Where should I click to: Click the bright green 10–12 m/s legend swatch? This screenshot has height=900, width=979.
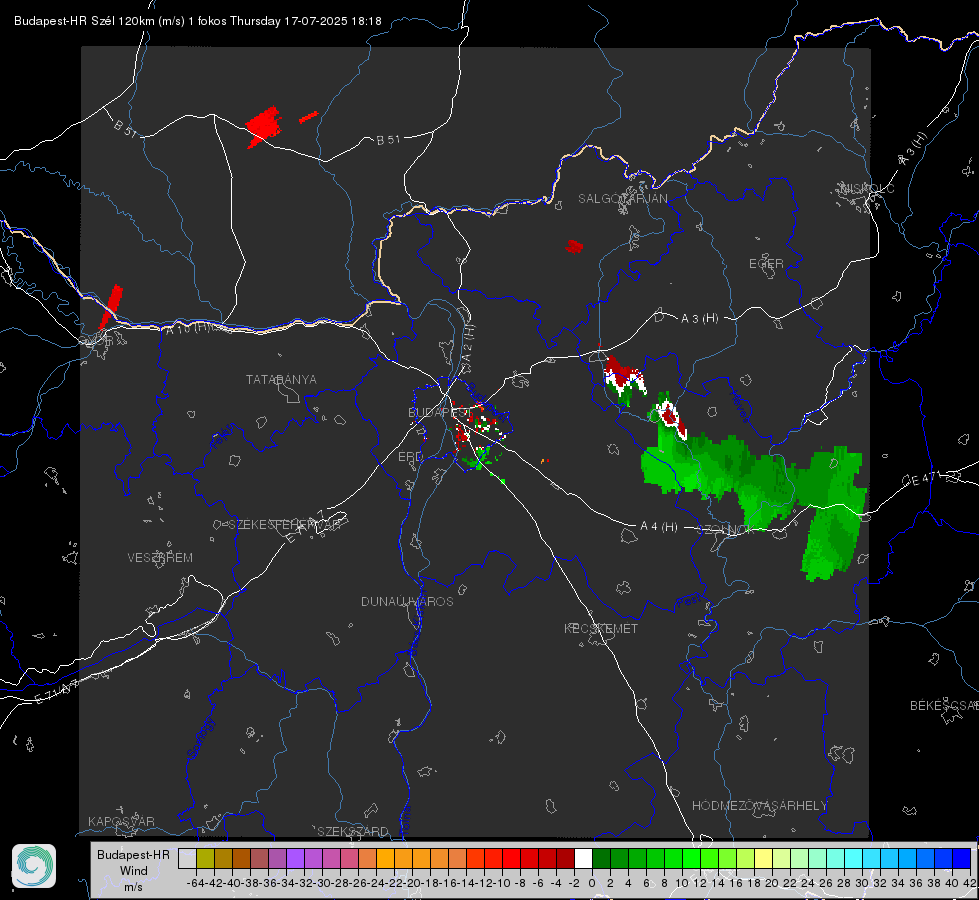691,858
